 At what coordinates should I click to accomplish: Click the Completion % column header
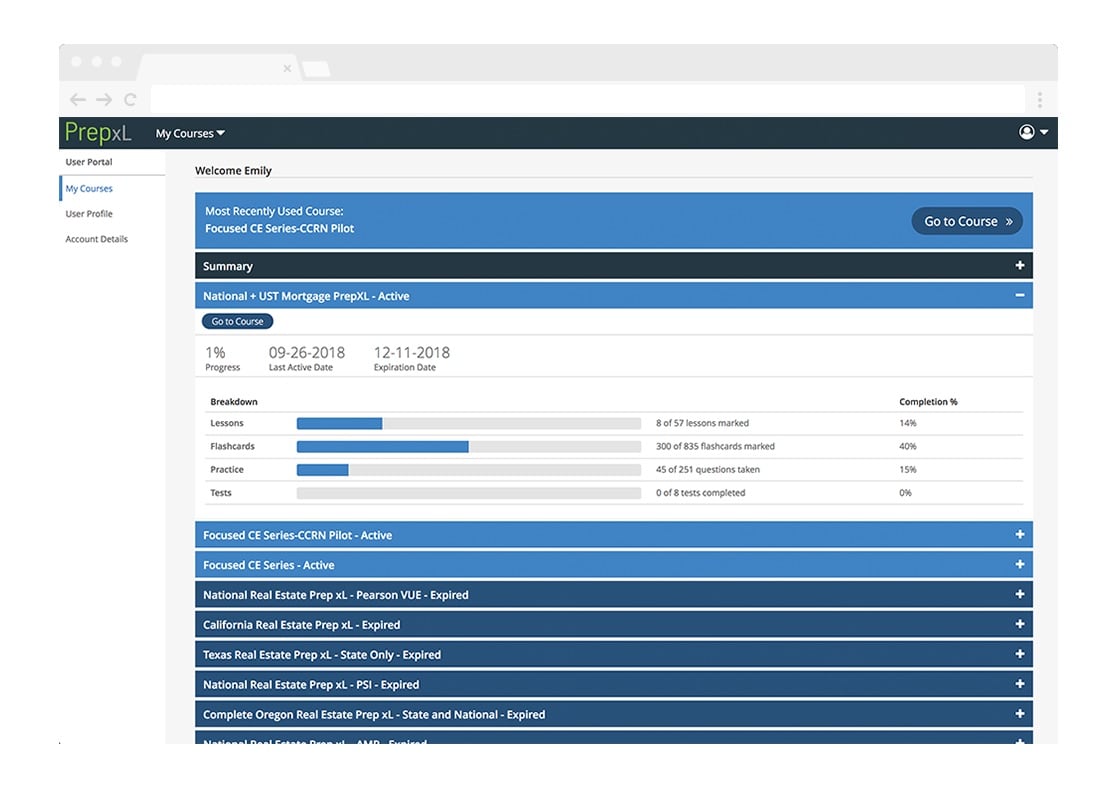pos(928,402)
